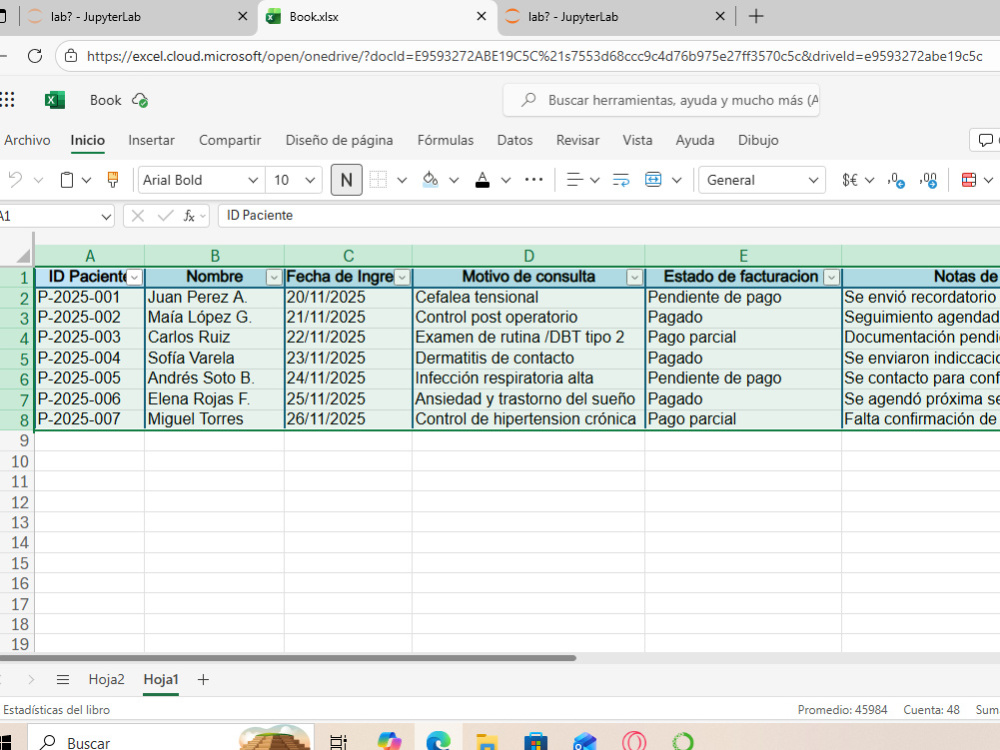Click the Paste clipboard icon
Image resolution: width=1000 pixels, height=750 pixels.
66,180
